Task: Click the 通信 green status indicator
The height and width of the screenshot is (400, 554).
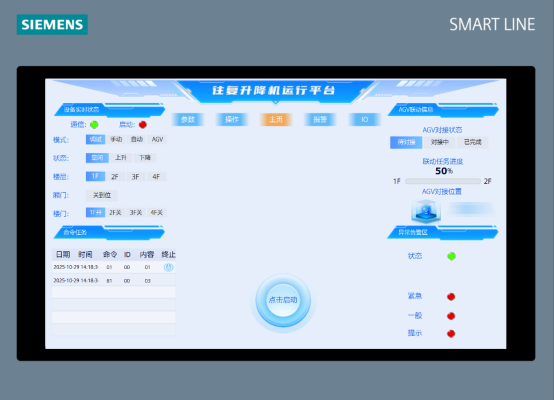Action: (x=94, y=125)
